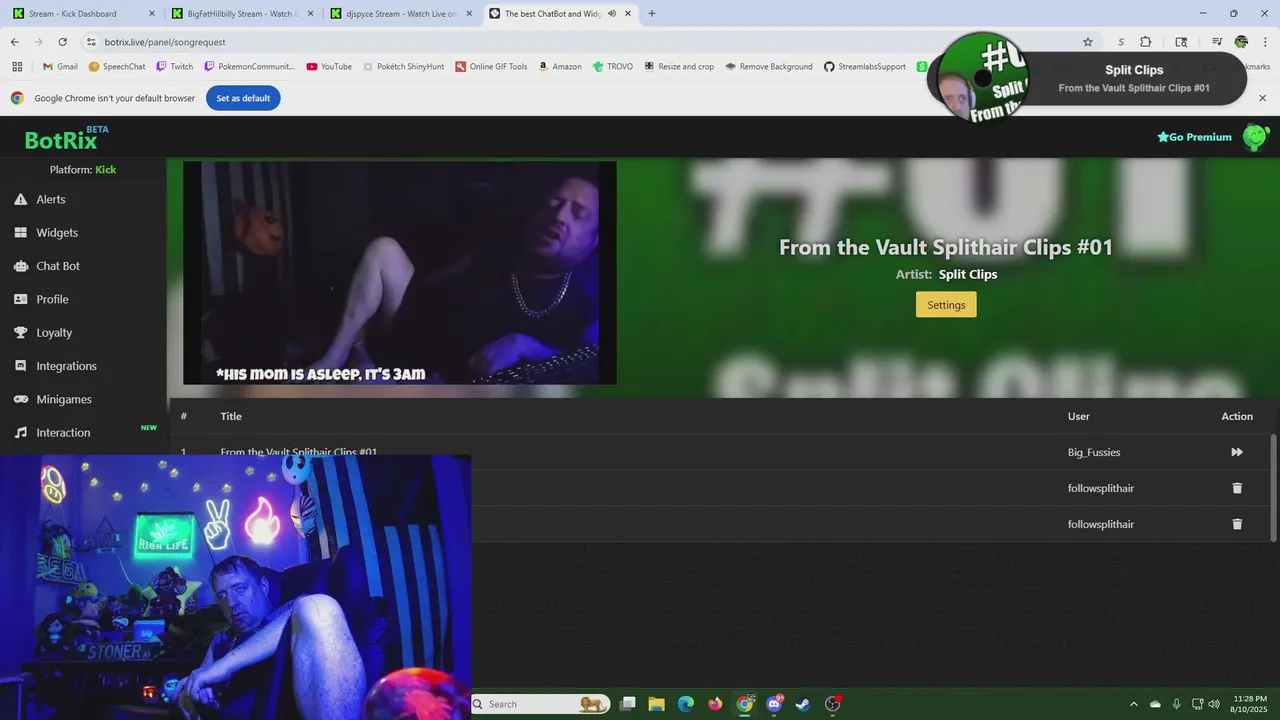Mute the BotRix tab audio indicator

[611, 14]
